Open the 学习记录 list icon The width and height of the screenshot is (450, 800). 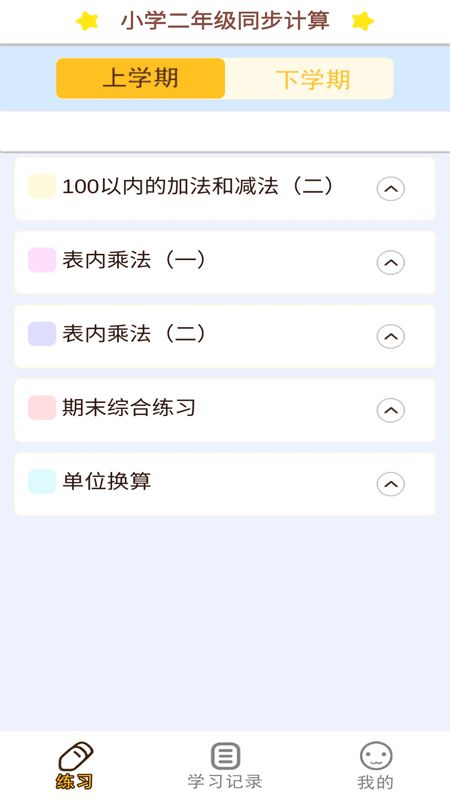[x=225, y=756]
